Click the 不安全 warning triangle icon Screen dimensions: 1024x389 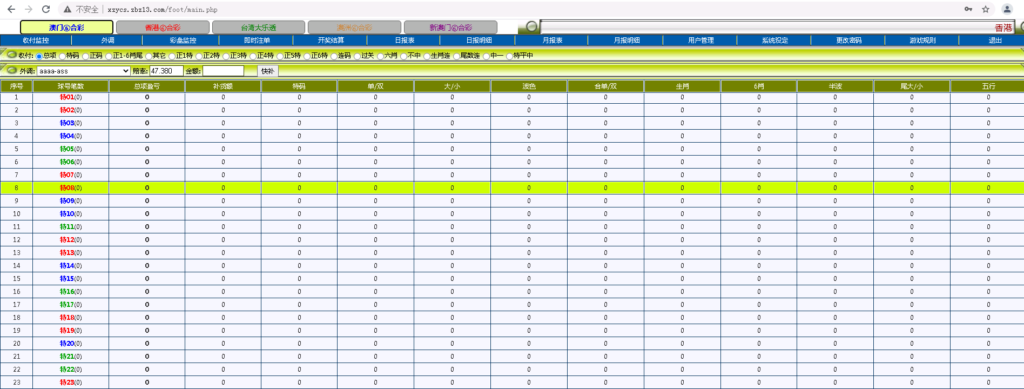[x=67, y=10]
